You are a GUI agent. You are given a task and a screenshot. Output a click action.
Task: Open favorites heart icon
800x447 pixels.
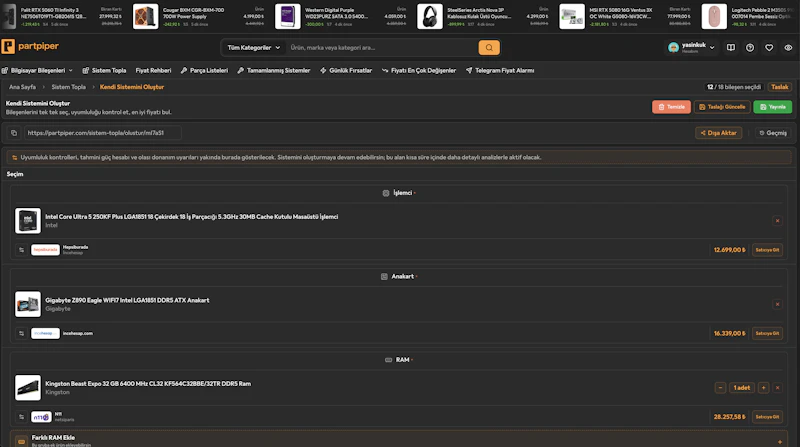click(769, 47)
